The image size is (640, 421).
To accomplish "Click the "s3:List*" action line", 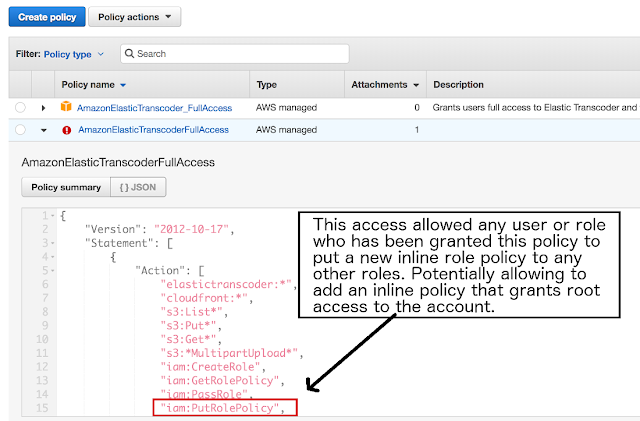I will coord(191,312).
